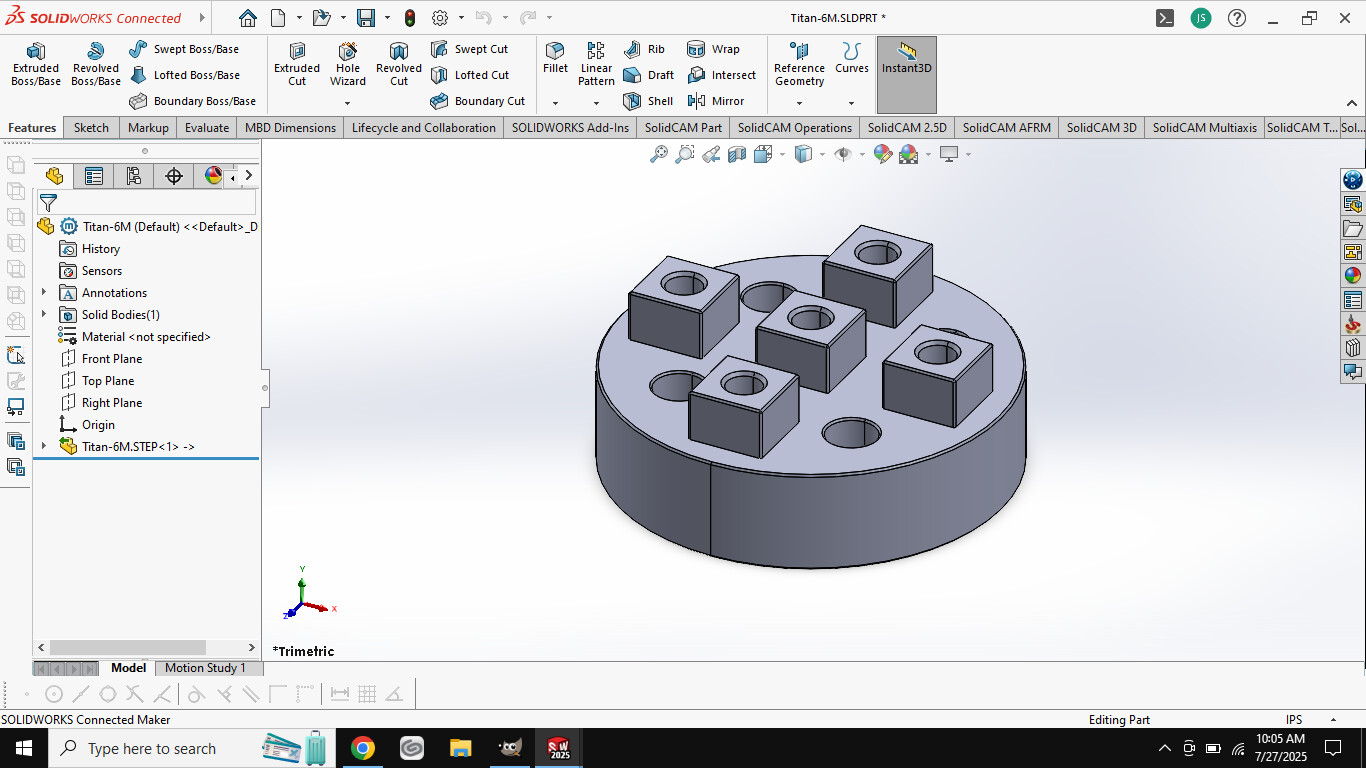This screenshot has width=1366, height=768.
Task: Select the Rib feature
Action: click(x=644, y=49)
